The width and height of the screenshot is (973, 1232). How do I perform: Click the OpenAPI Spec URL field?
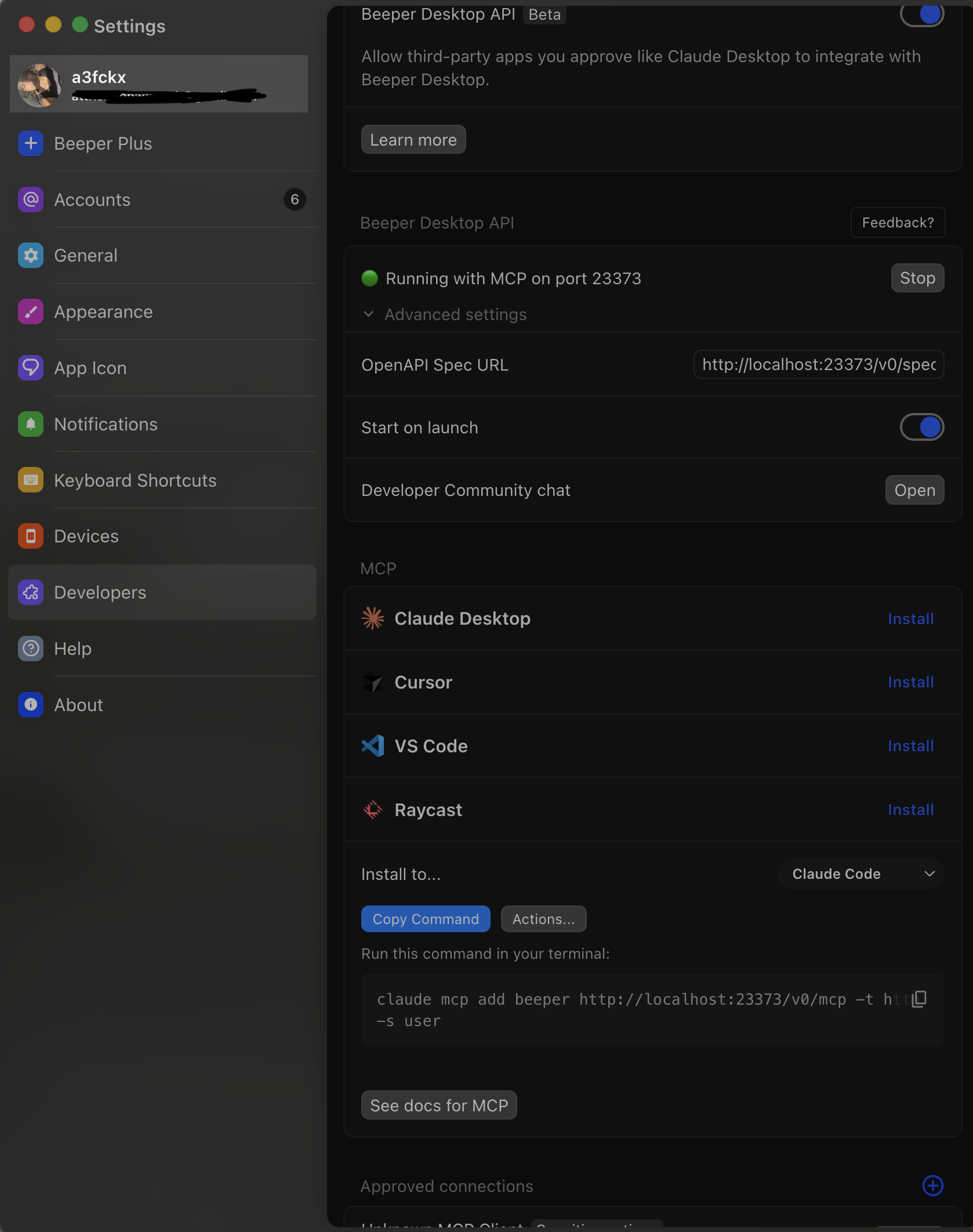pos(818,364)
